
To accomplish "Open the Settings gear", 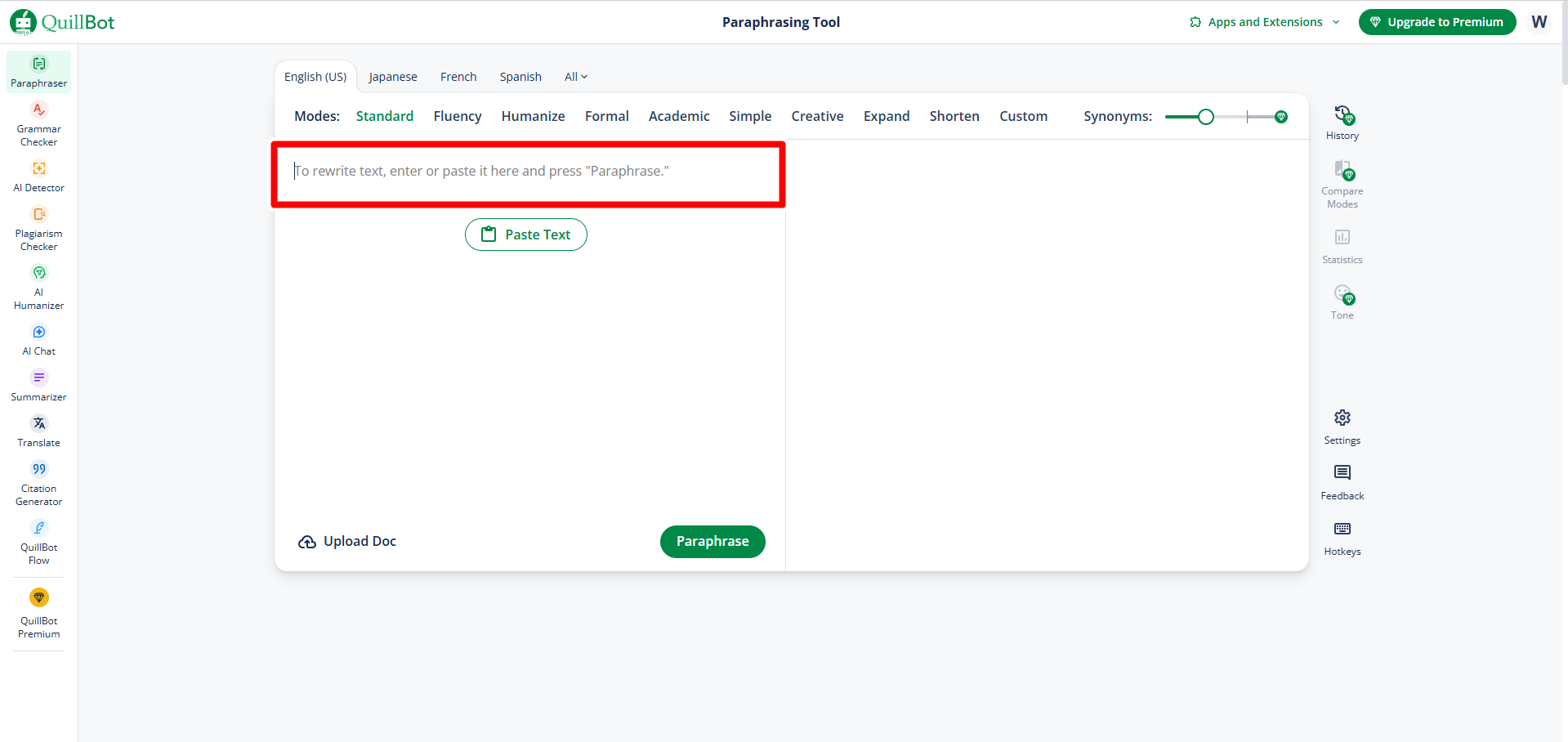I will pyautogui.click(x=1342, y=427).
